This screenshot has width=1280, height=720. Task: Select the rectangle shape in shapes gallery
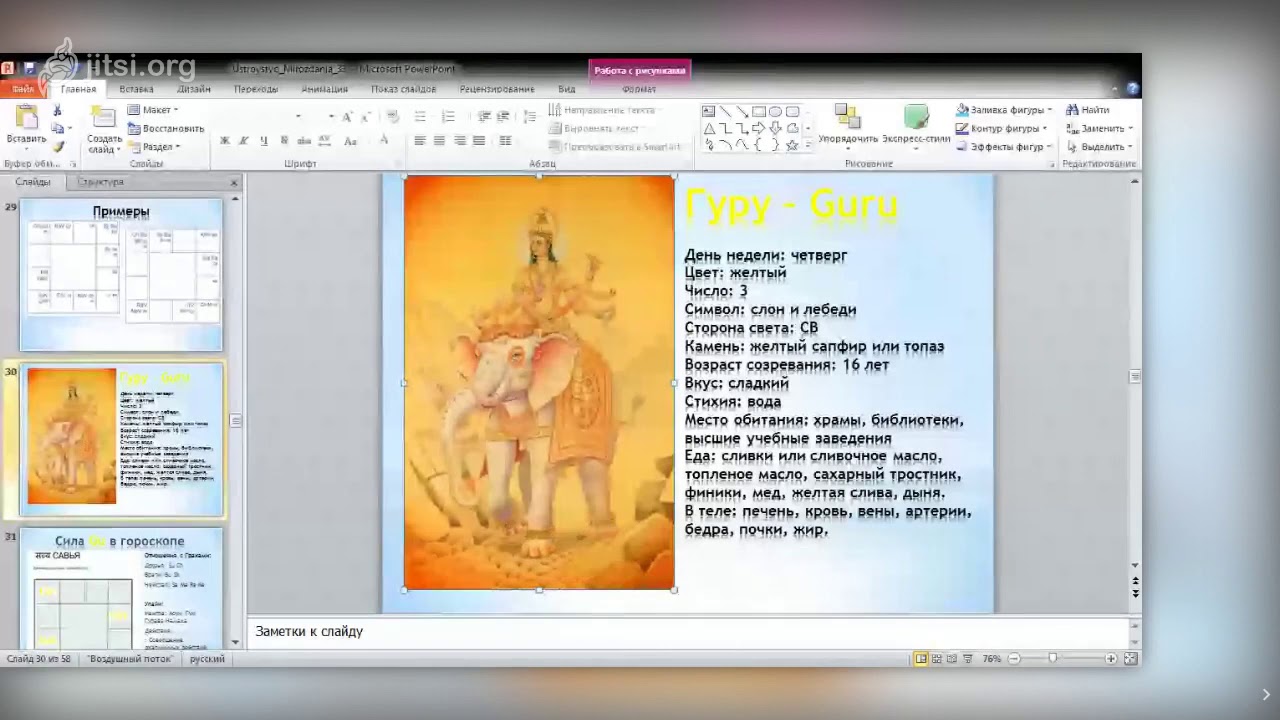[758, 111]
